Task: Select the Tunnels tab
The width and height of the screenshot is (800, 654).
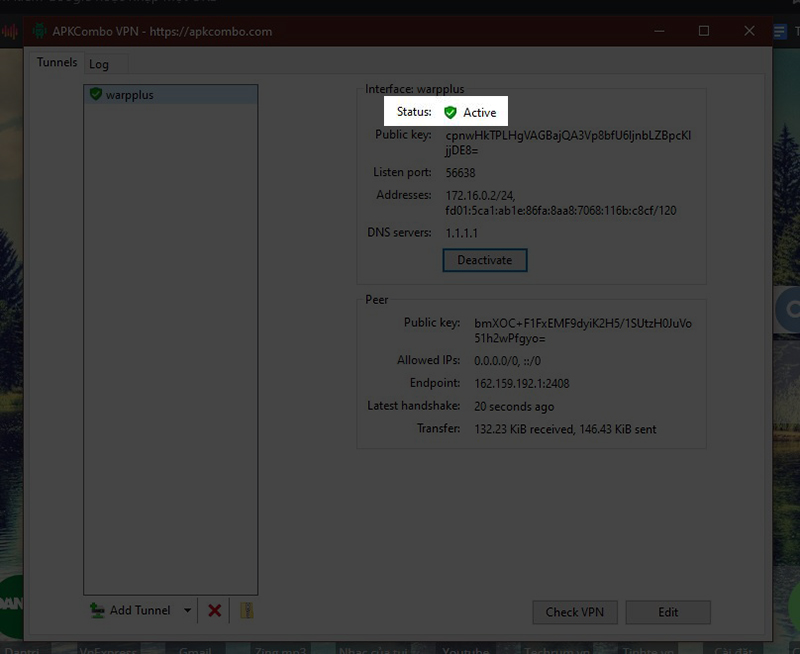Action: pyautogui.click(x=57, y=62)
